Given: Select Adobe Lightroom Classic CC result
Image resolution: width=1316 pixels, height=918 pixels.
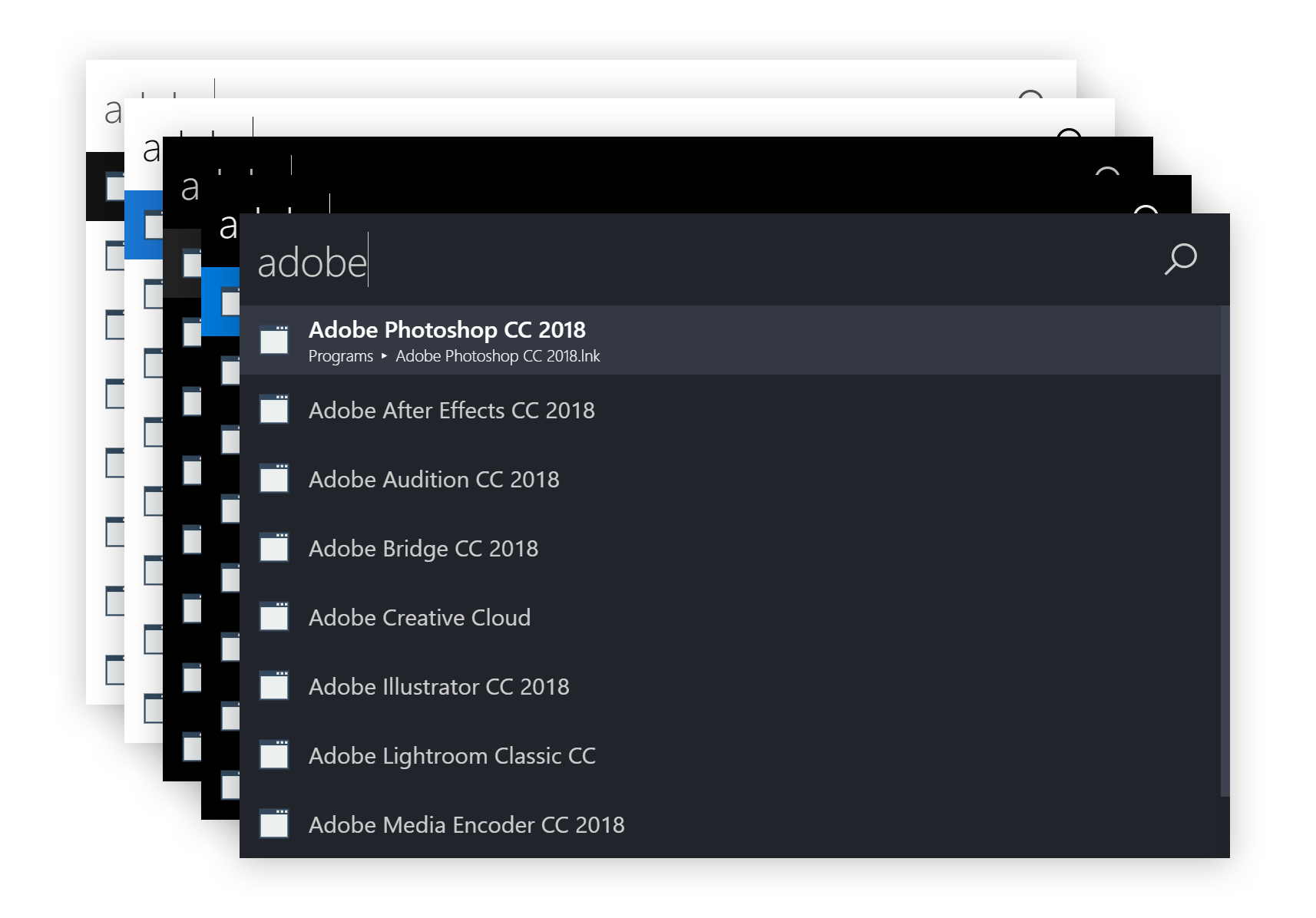Looking at the screenshot, I should pyautogui.click(x=730, y=755).
